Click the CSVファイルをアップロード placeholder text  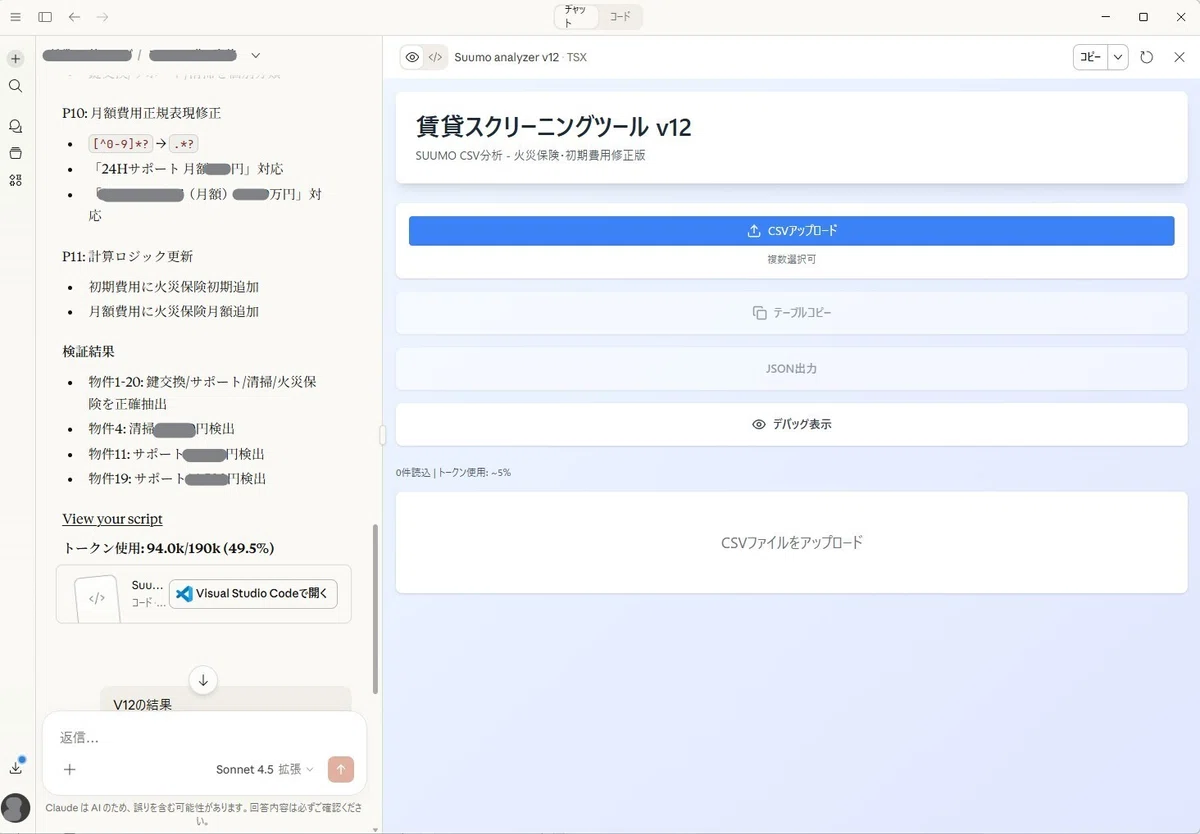[x=791, y=543]
